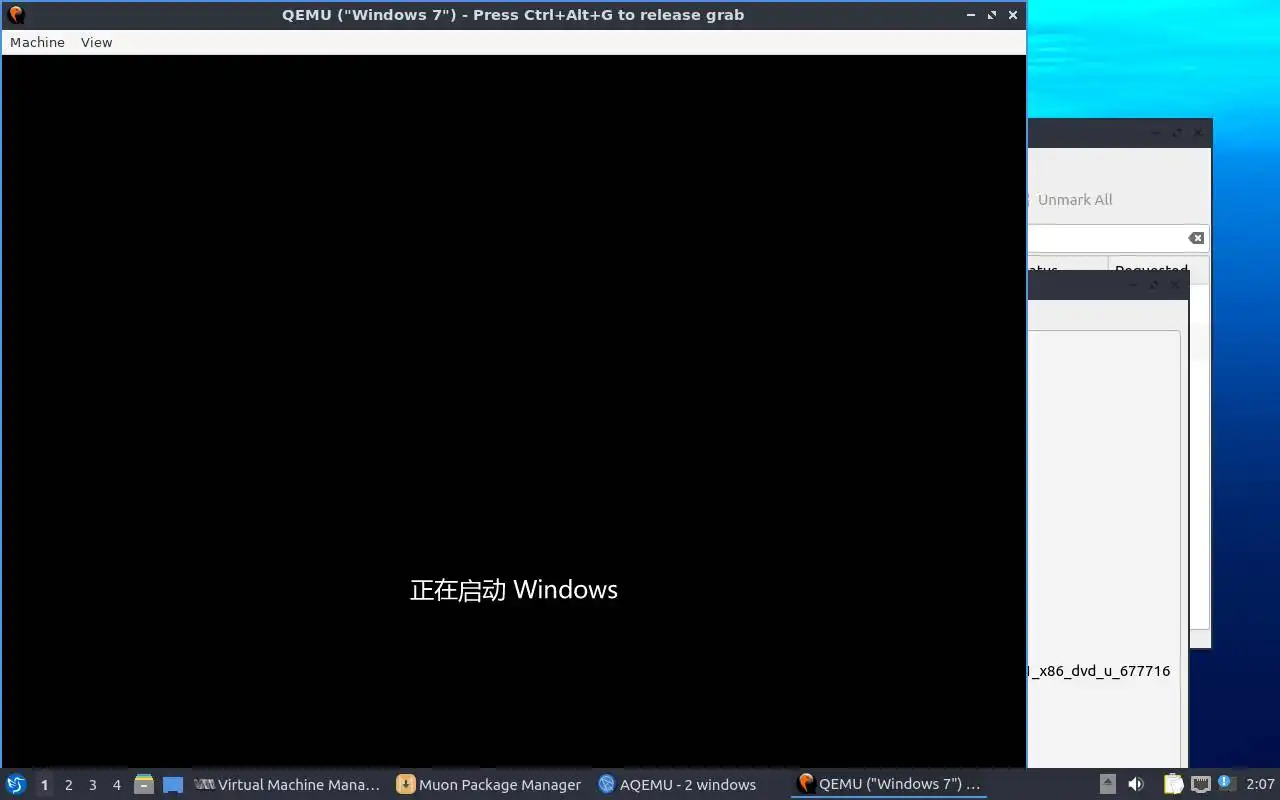
Task: Open the file manager launcher icon
Action: [x=144, y=784]
